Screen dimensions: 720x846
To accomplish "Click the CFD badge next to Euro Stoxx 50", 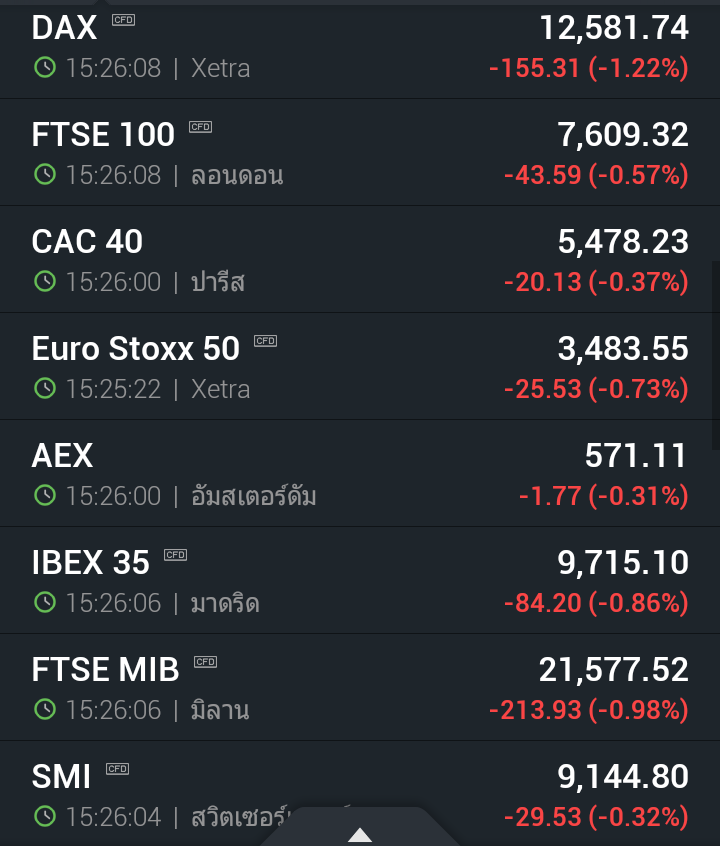I will coord(265,341).
